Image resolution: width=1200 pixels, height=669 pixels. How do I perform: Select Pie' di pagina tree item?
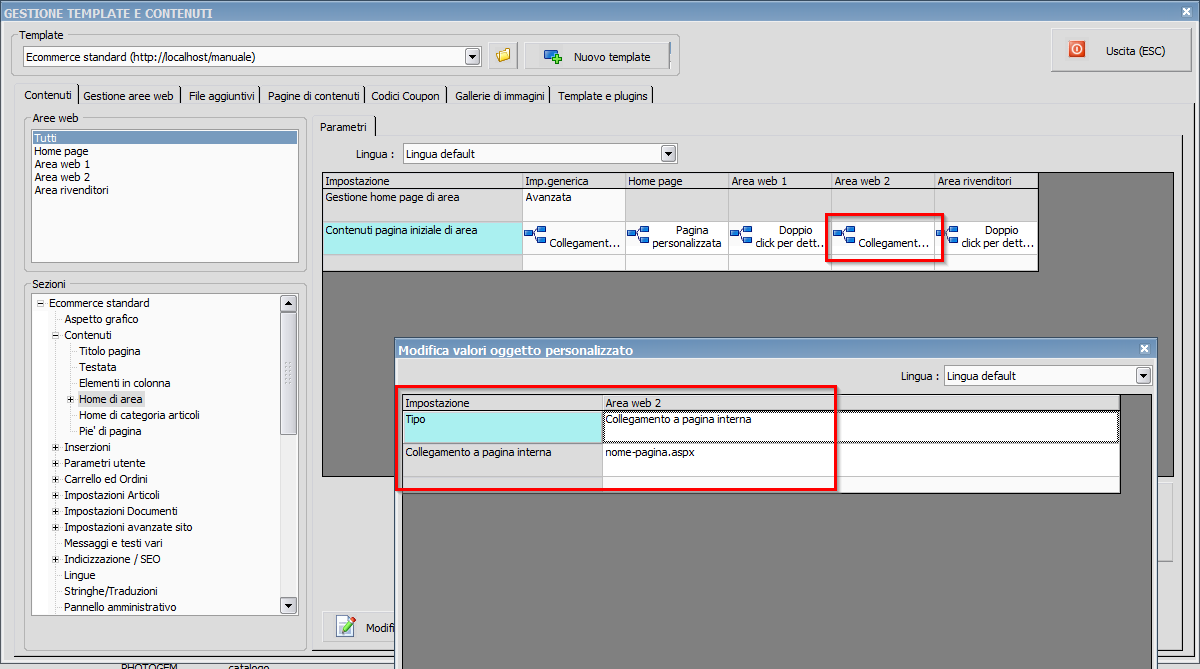point(110,431)
